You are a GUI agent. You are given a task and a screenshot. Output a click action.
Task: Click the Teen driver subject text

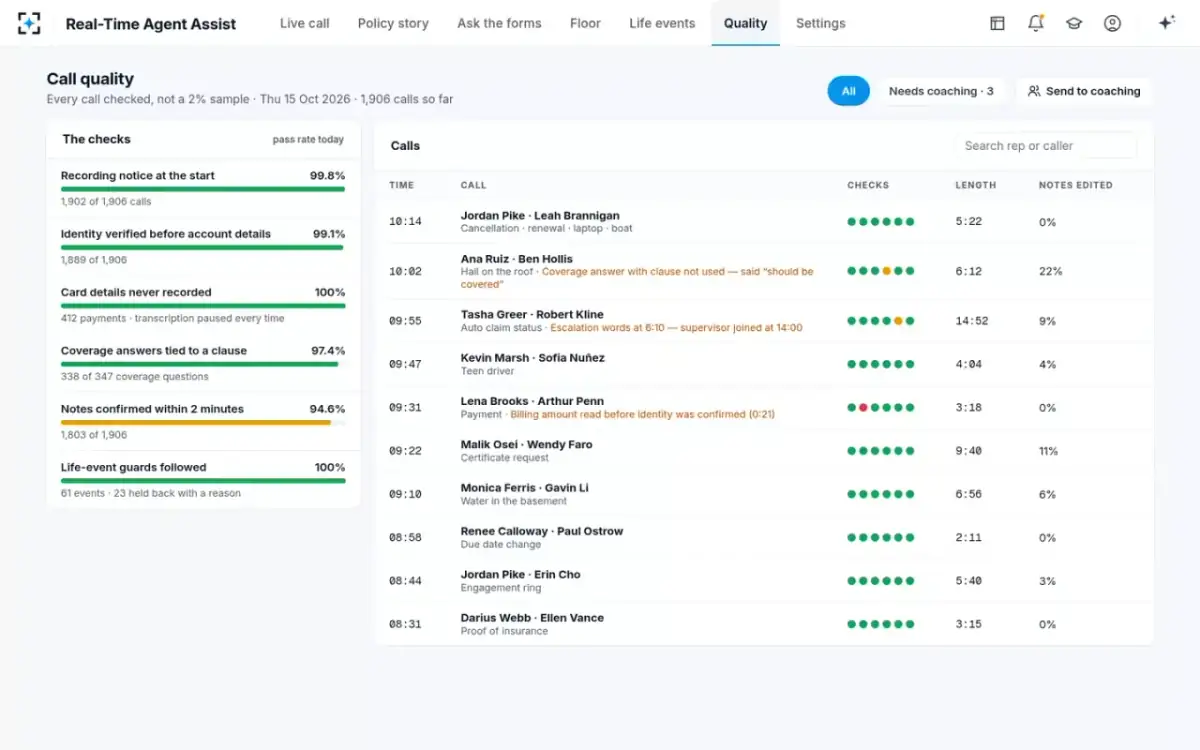pyautogui.click(x=488, y=371)
